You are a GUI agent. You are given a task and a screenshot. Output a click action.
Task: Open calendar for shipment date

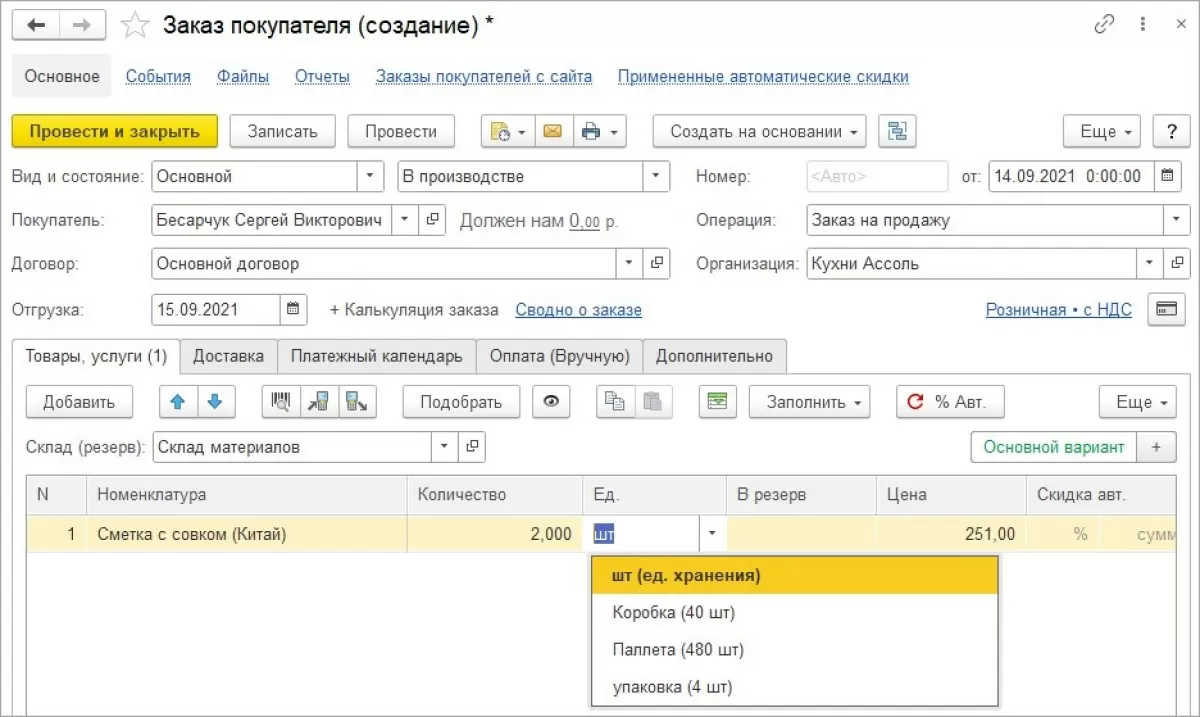coord(293,309)
